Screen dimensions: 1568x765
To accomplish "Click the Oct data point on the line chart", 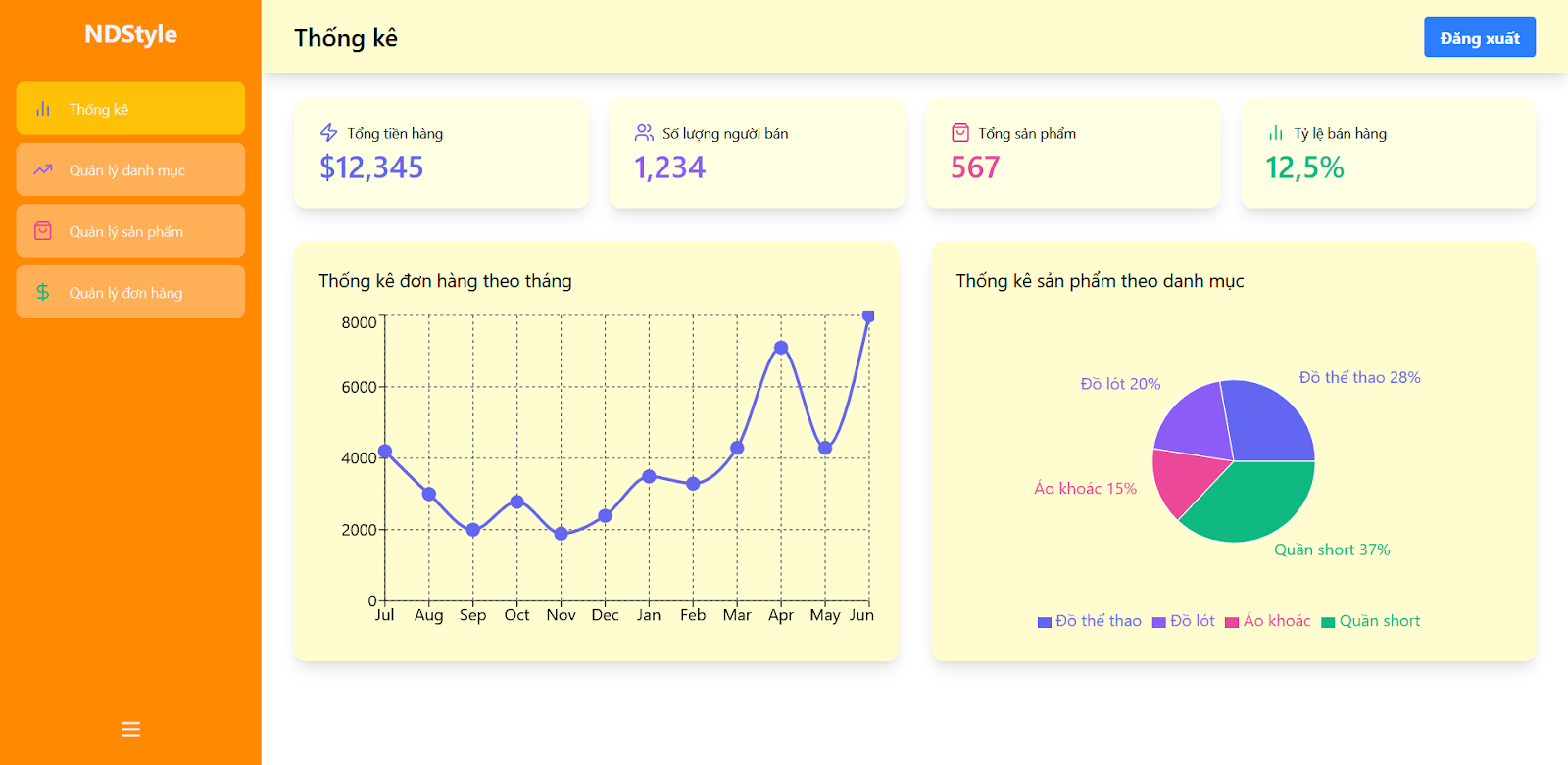I will 517,502.
